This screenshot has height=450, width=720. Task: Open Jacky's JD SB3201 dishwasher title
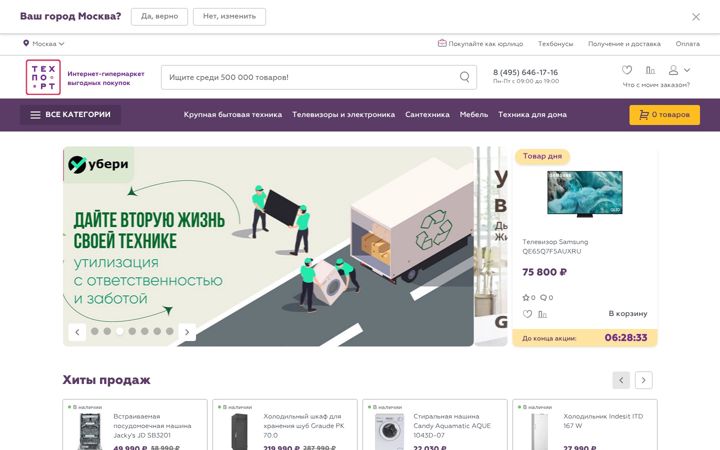(152, 426)
